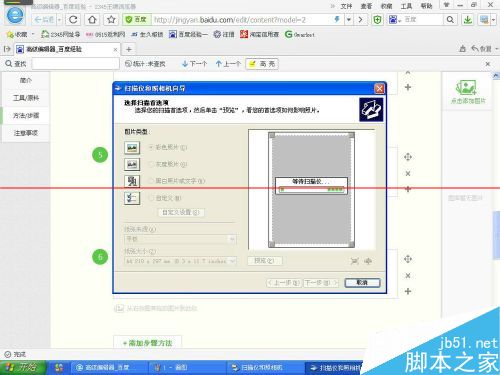Click the 添加步骤方法 button
Image resolution: width=500 pixels, height=375 pixels.
coord(148,343)
